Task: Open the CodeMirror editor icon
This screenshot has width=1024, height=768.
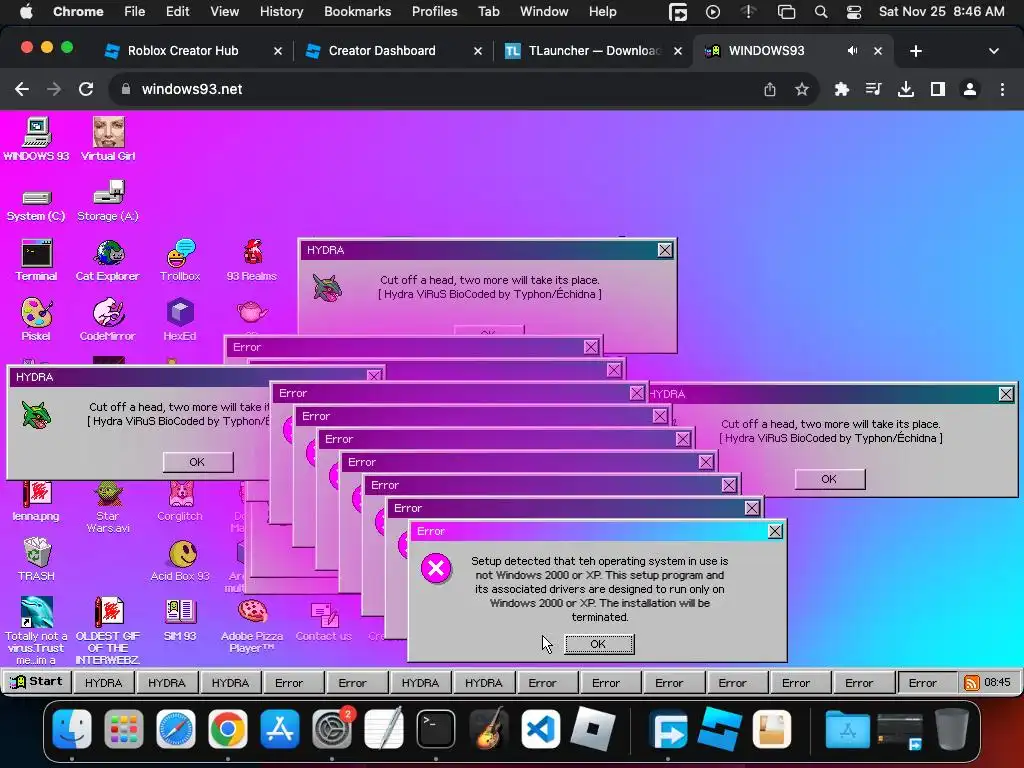Action: pyautogui.click(x=108, y=319)
